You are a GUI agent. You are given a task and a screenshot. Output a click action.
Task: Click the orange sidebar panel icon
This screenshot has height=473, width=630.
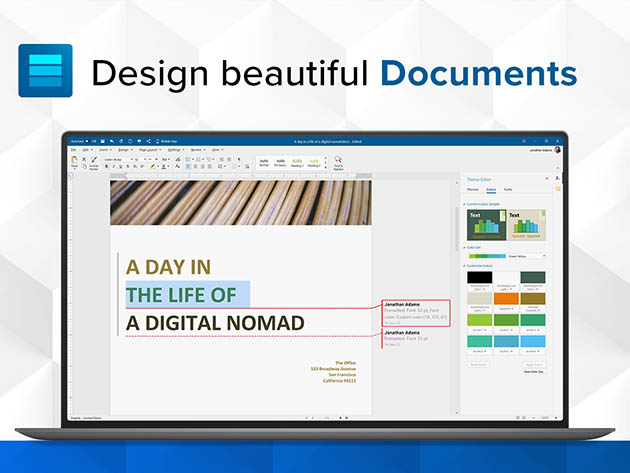click(x=558, y=187)
